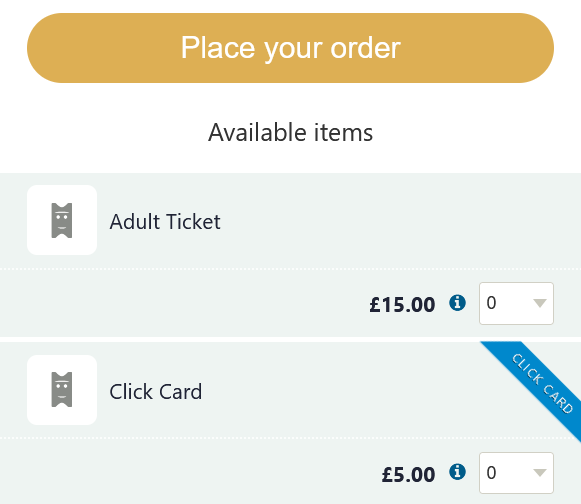Open Adult Ticket quantity dropdown
Viewport: 581px width, 504px height.
pos(516,304)
